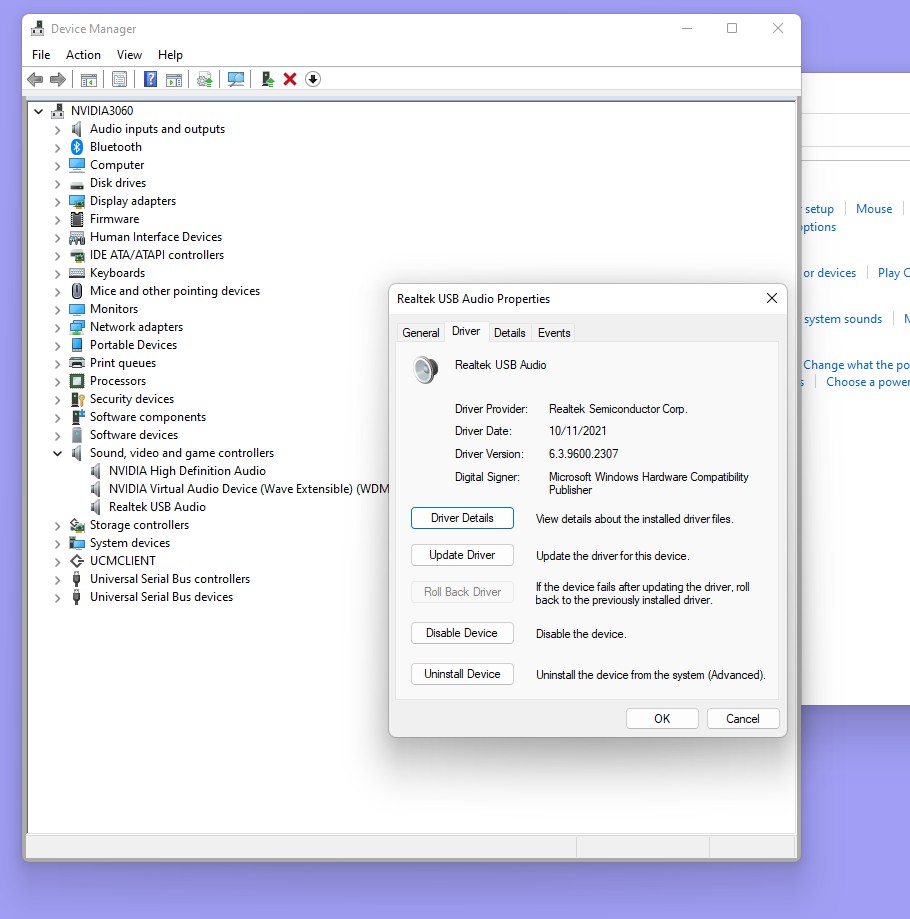Click the Display adapters category icon
This screenshot has width=910, height=919.
point(77,201)
